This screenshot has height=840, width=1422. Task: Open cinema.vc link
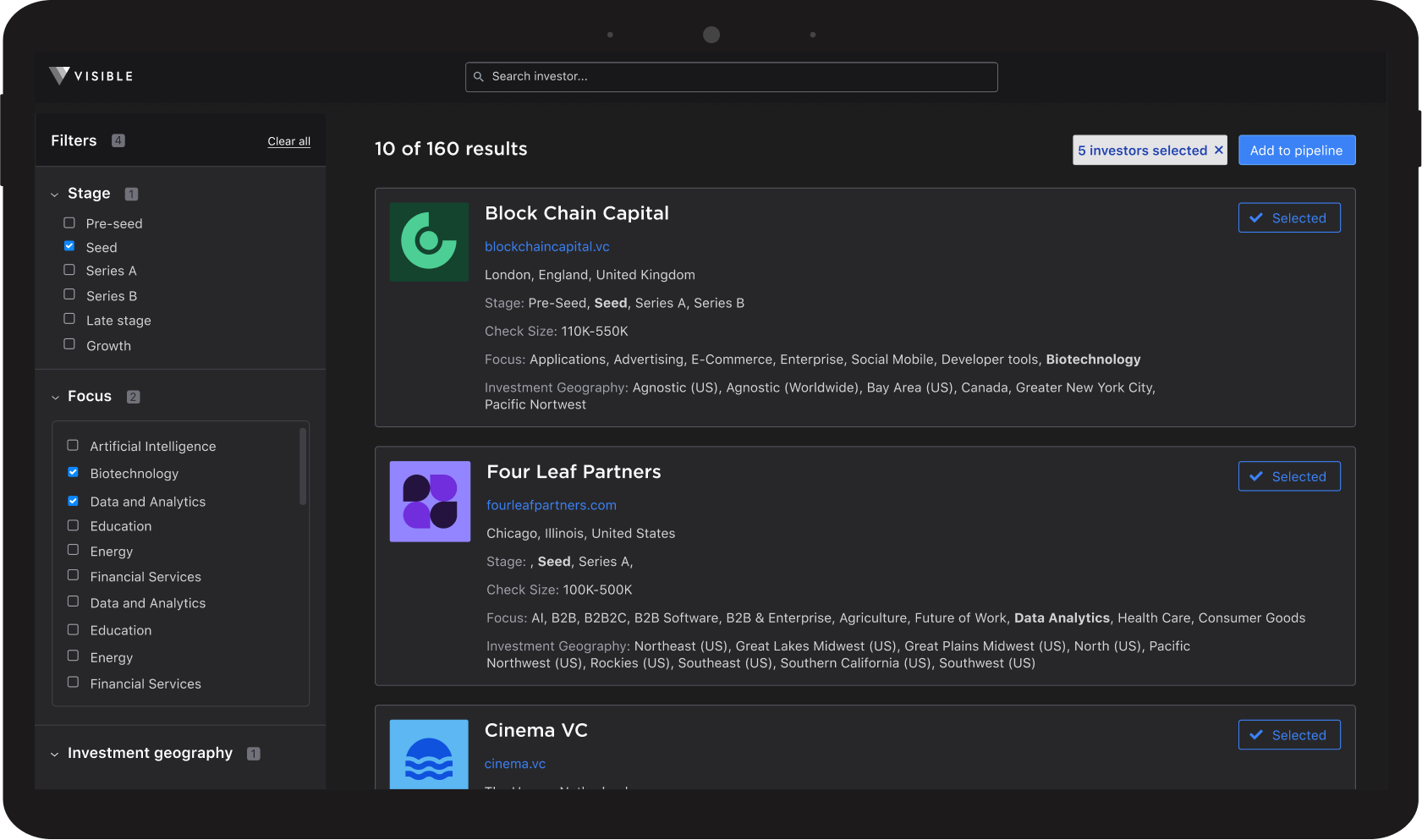pyautogui.click(x=515, y=764)
